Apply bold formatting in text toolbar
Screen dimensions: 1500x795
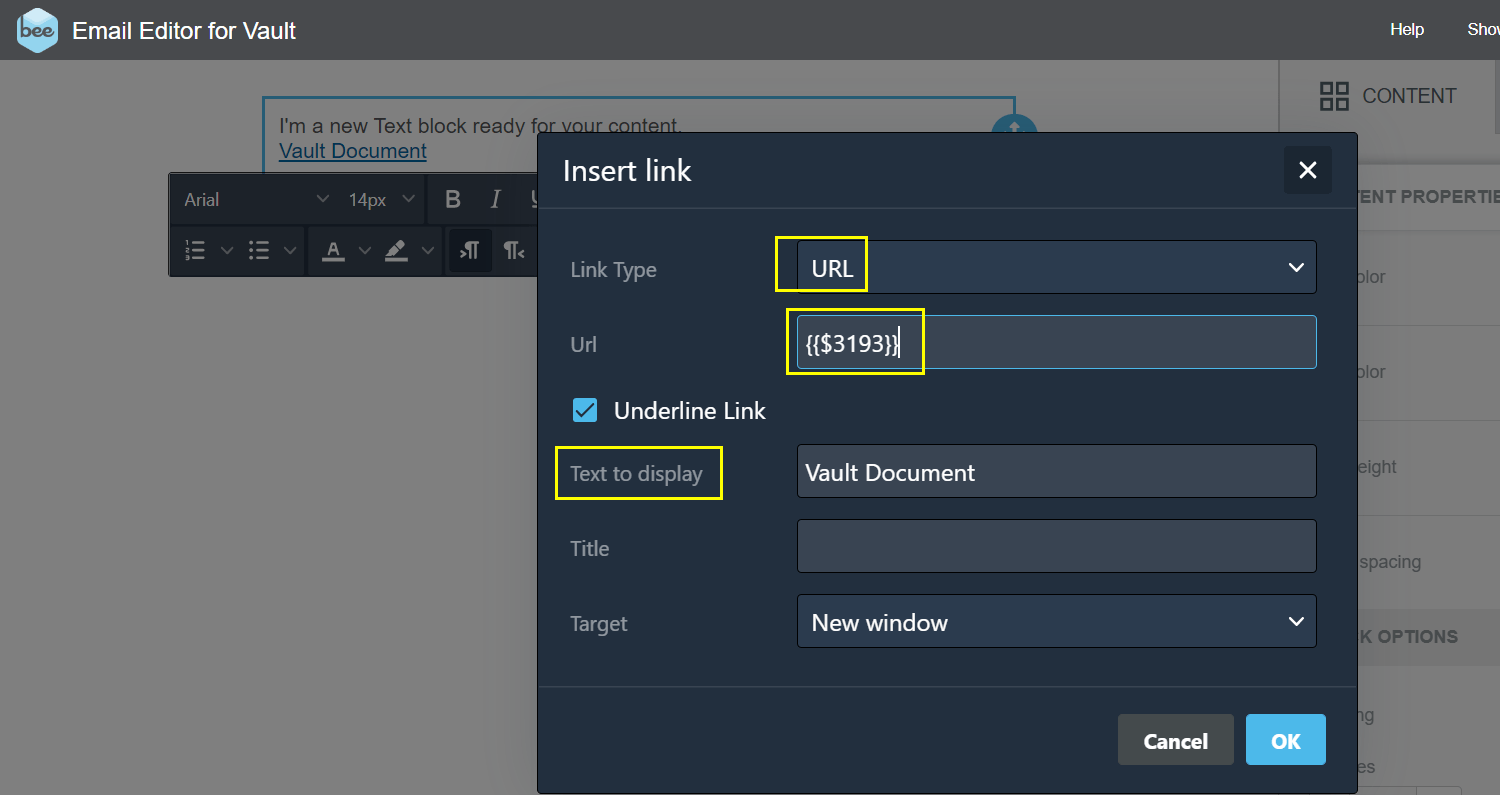pyautogui.click(x=452, y=199)
